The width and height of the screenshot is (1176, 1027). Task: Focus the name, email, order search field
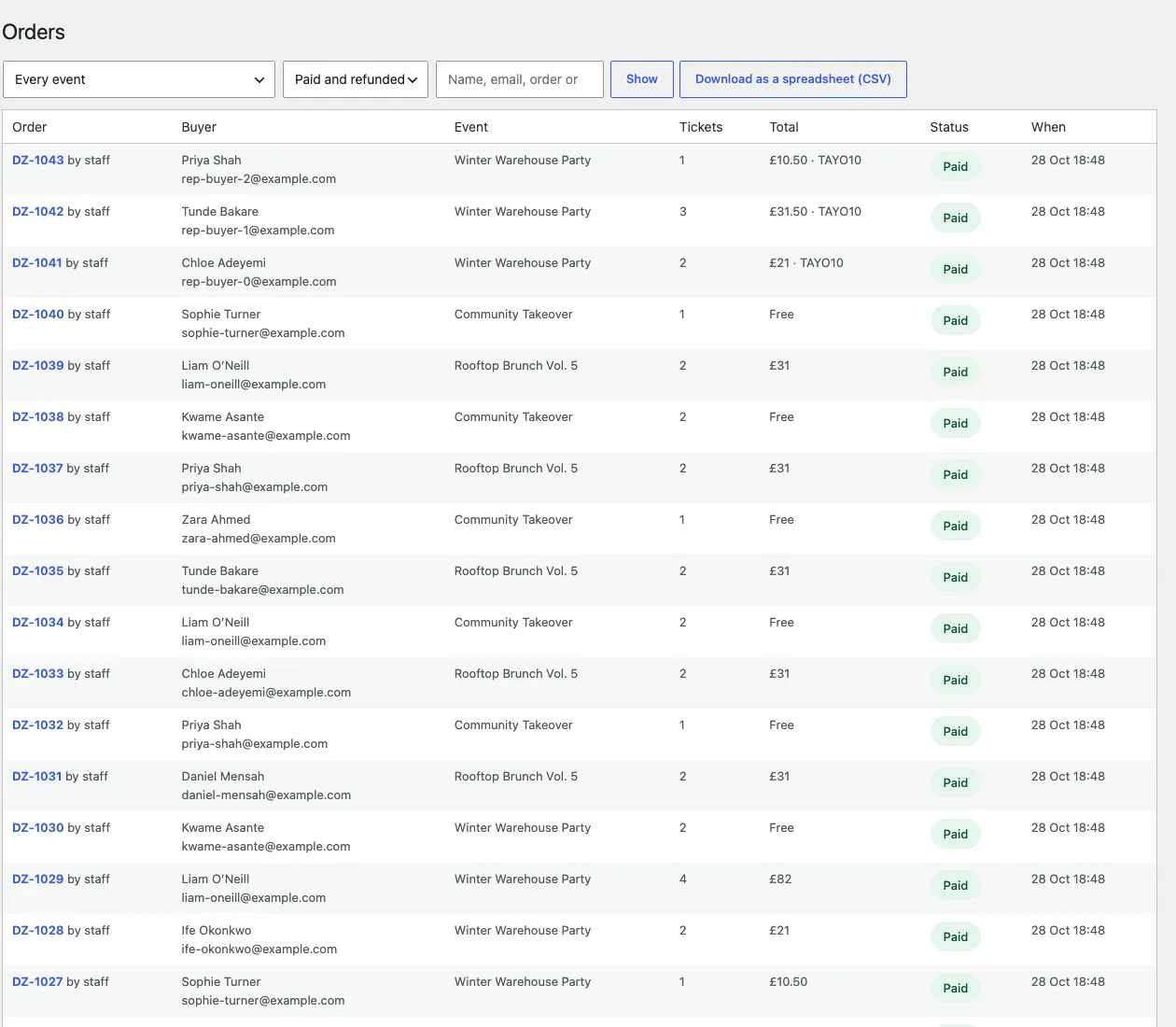[520, 79]
